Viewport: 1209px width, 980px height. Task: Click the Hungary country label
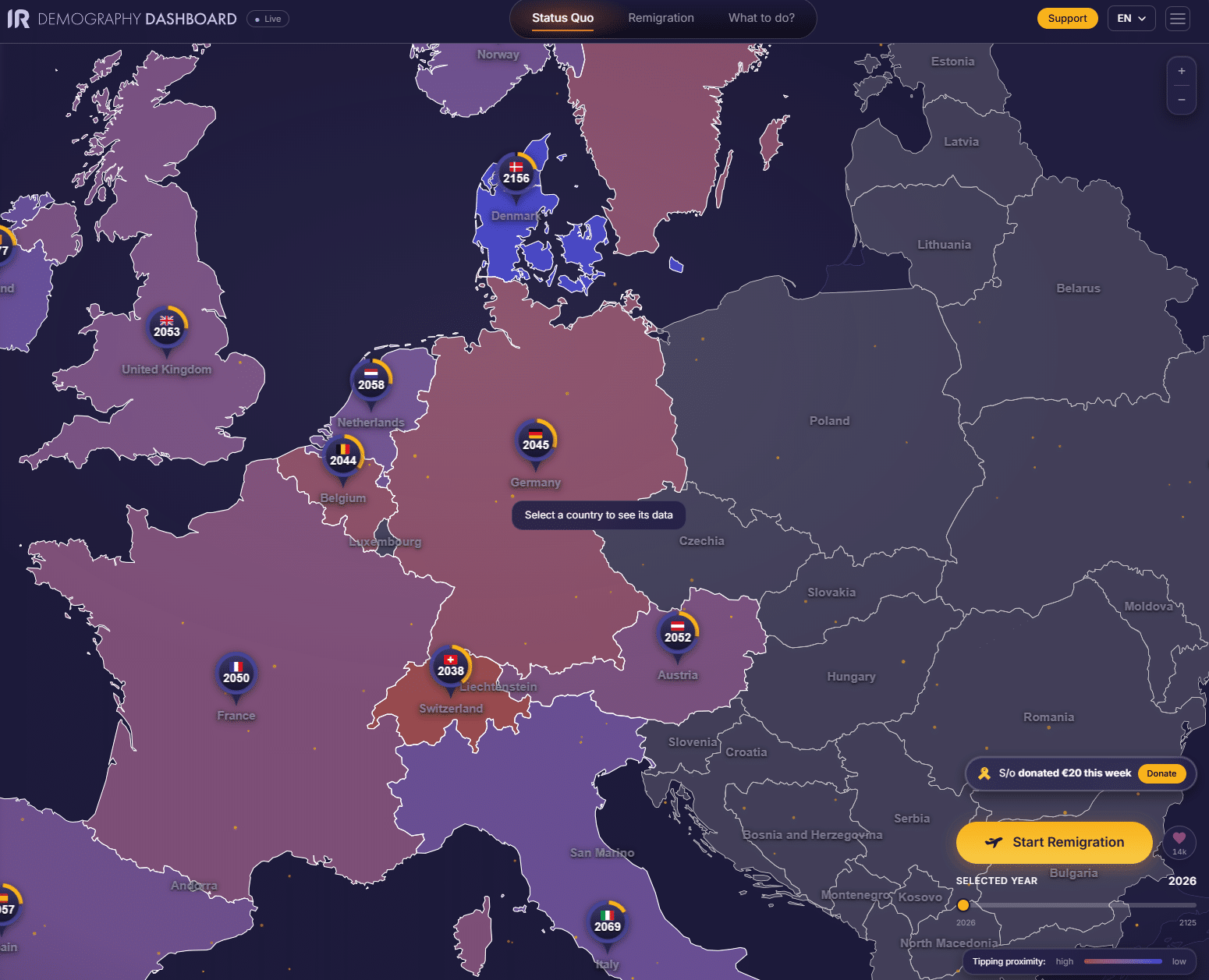pyautogui.click(x=852, y=677)
